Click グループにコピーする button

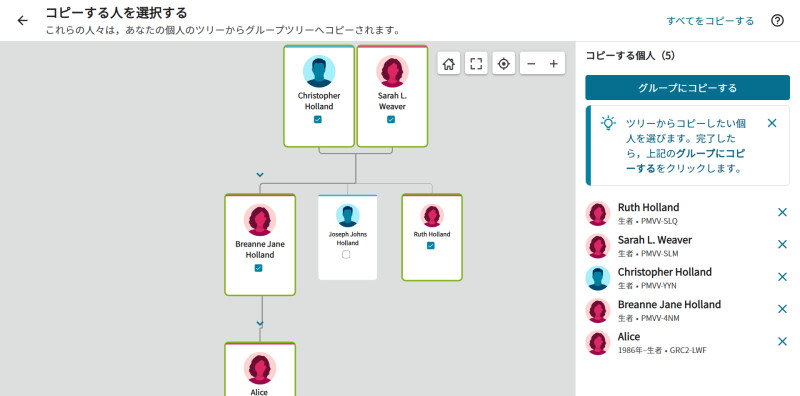click(687, 88)
